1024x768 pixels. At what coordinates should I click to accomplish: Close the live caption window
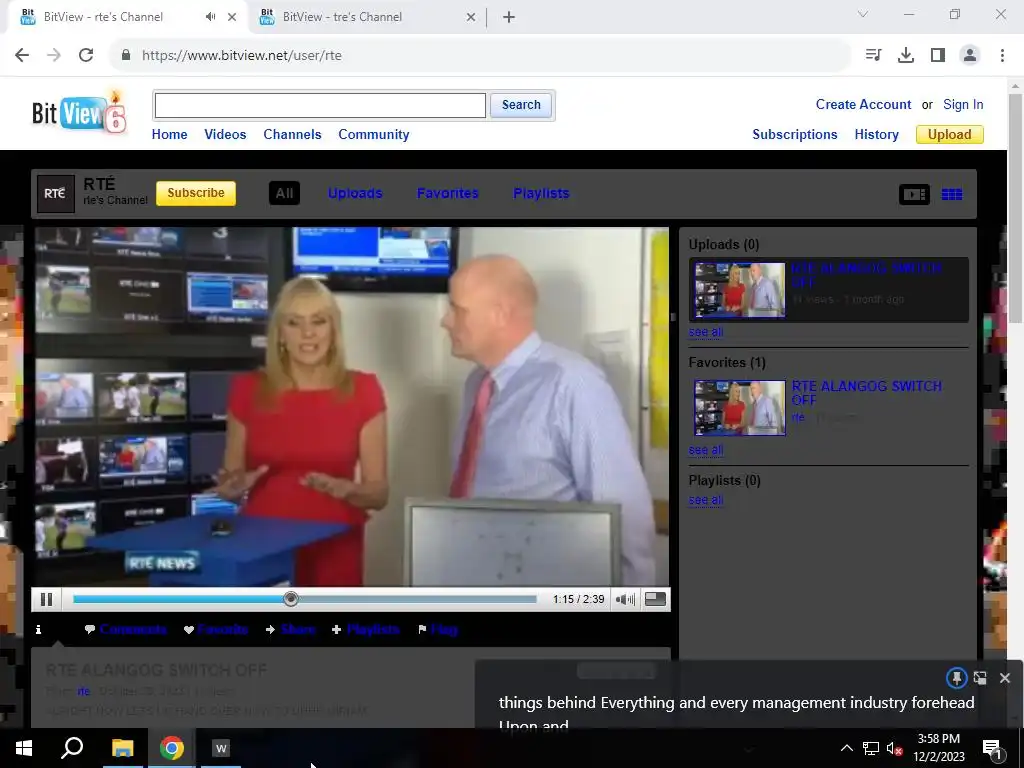pos(1005,678)
